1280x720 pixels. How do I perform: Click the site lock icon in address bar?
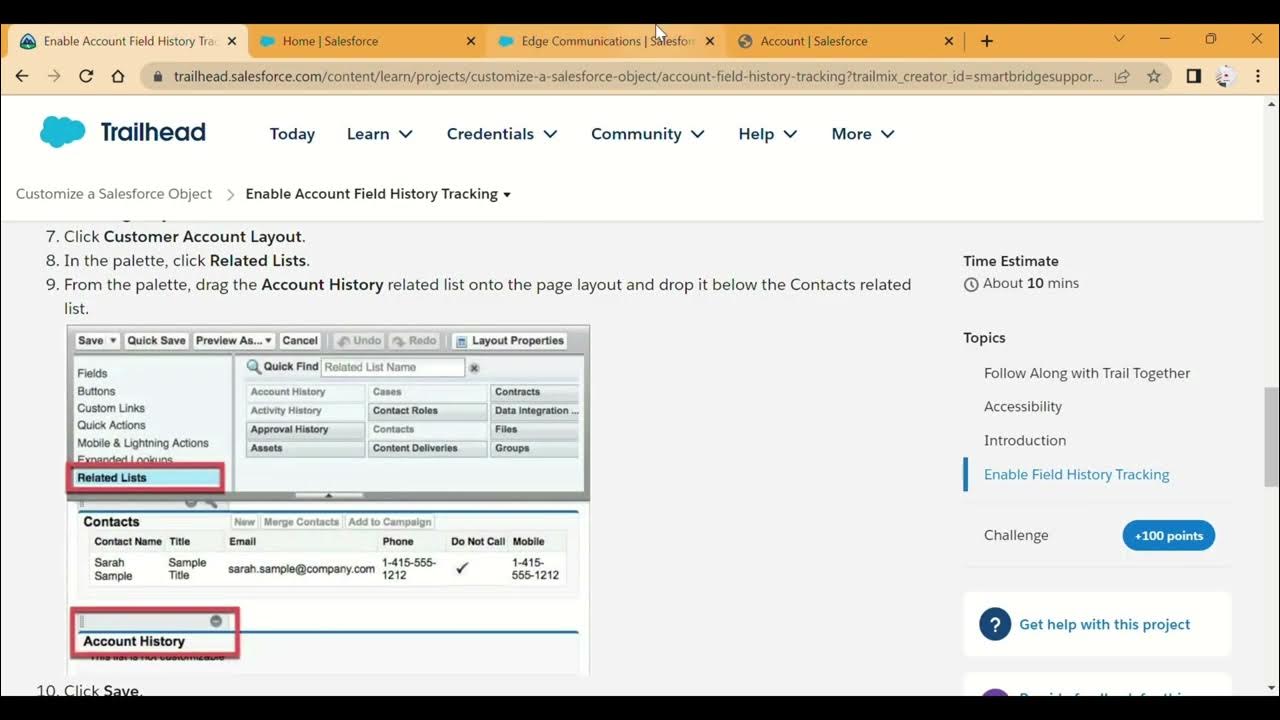tap(158, 76)
